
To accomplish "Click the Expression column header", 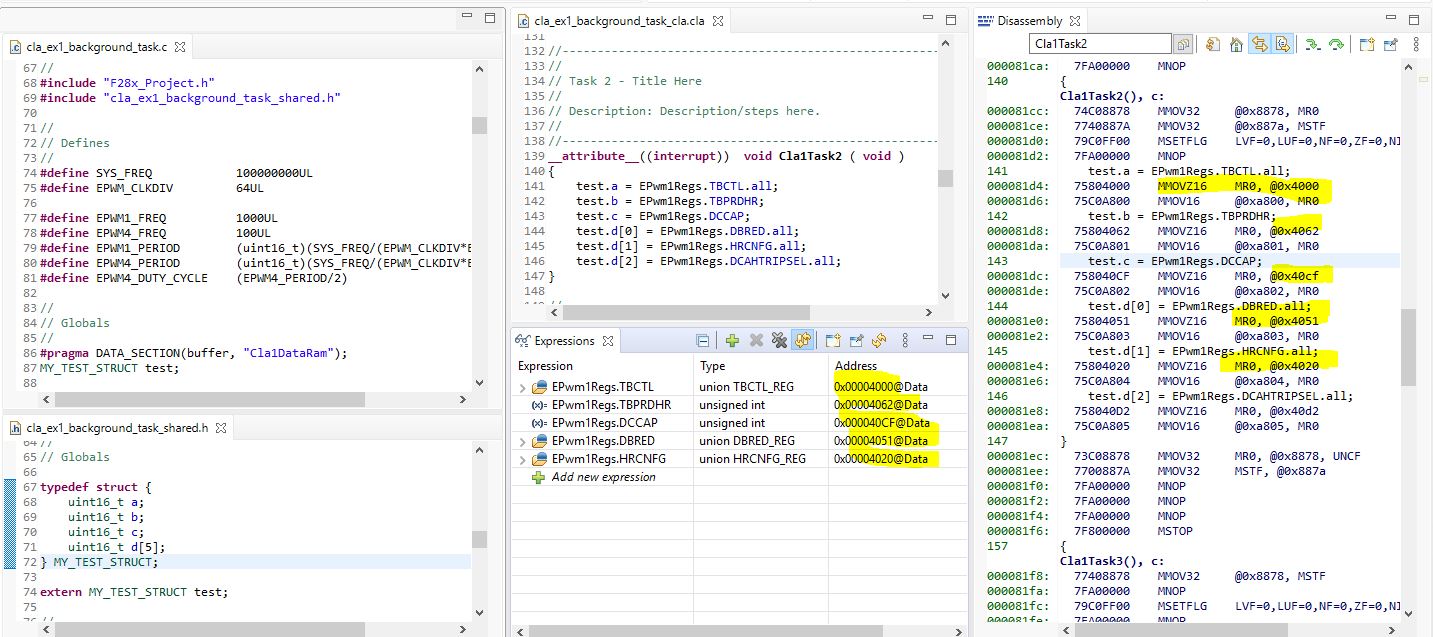I will coord(603,366).
